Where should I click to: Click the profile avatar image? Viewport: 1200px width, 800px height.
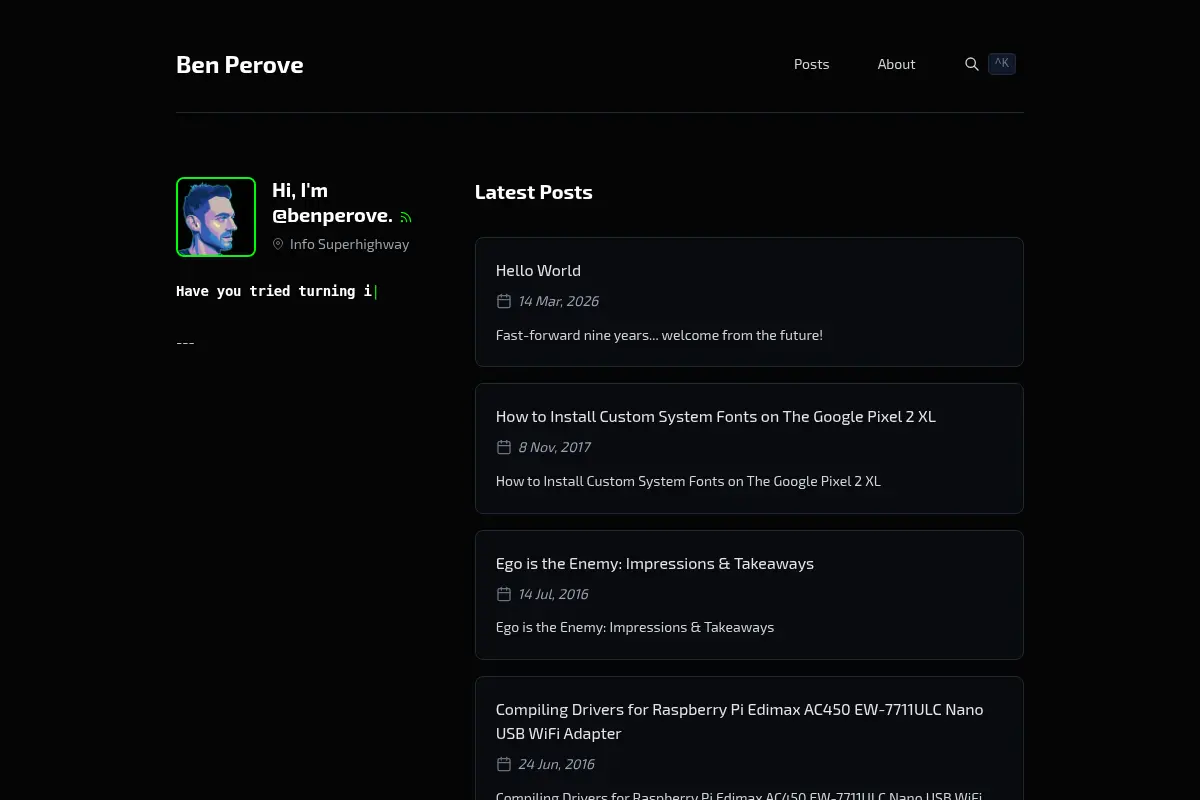(216, 217)
